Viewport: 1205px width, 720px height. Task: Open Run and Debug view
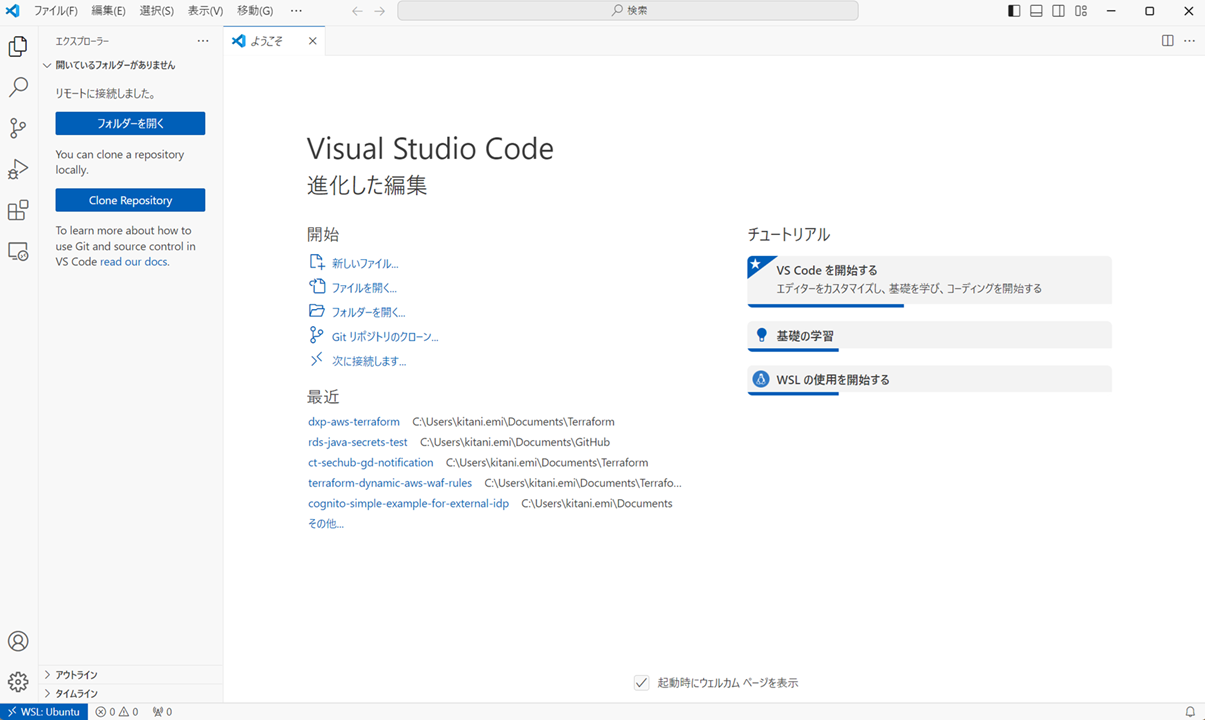(x=18, y=169)
